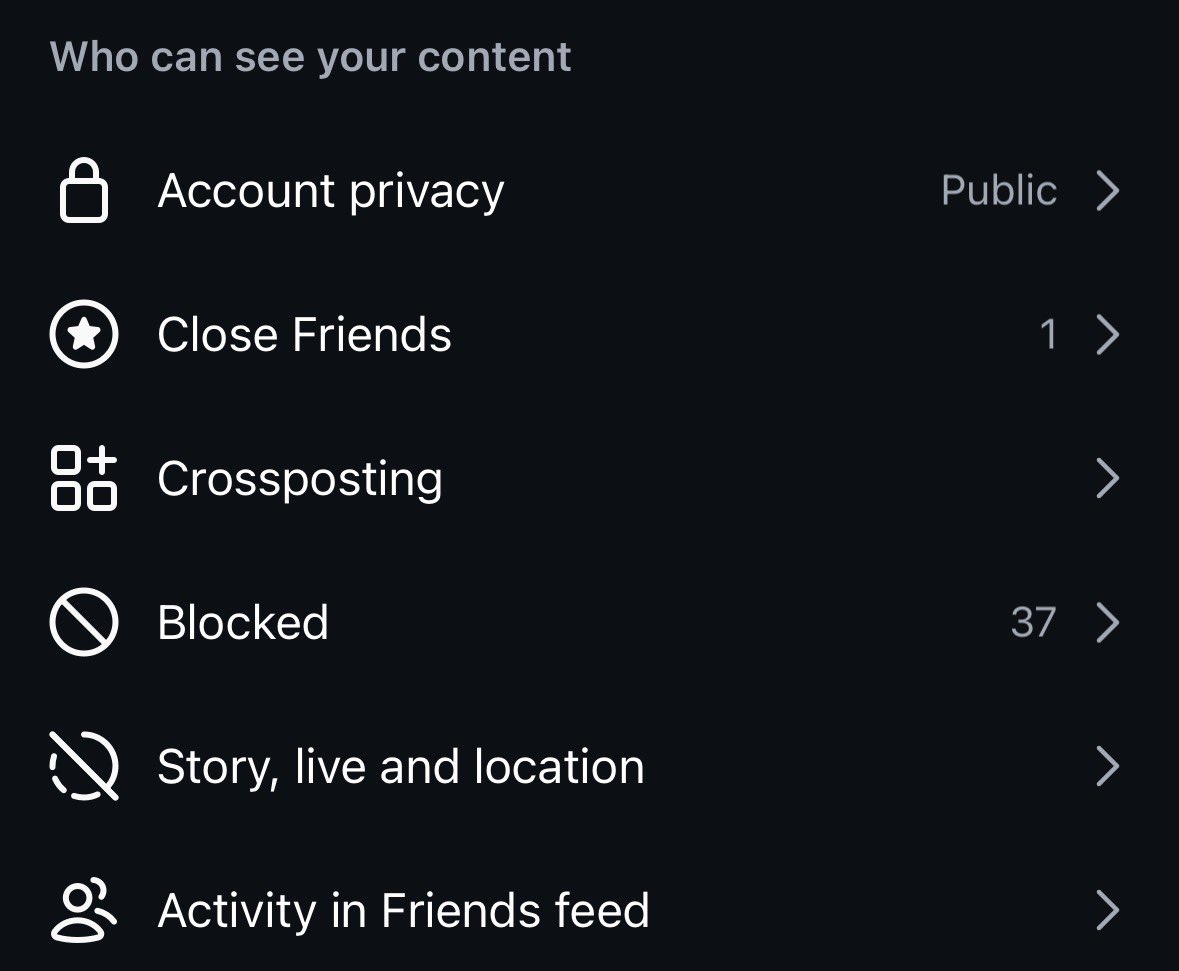Open Activity in Friends feed chevron
The height and width of the screenshot is (971, 1179).
click(1108, 910)
